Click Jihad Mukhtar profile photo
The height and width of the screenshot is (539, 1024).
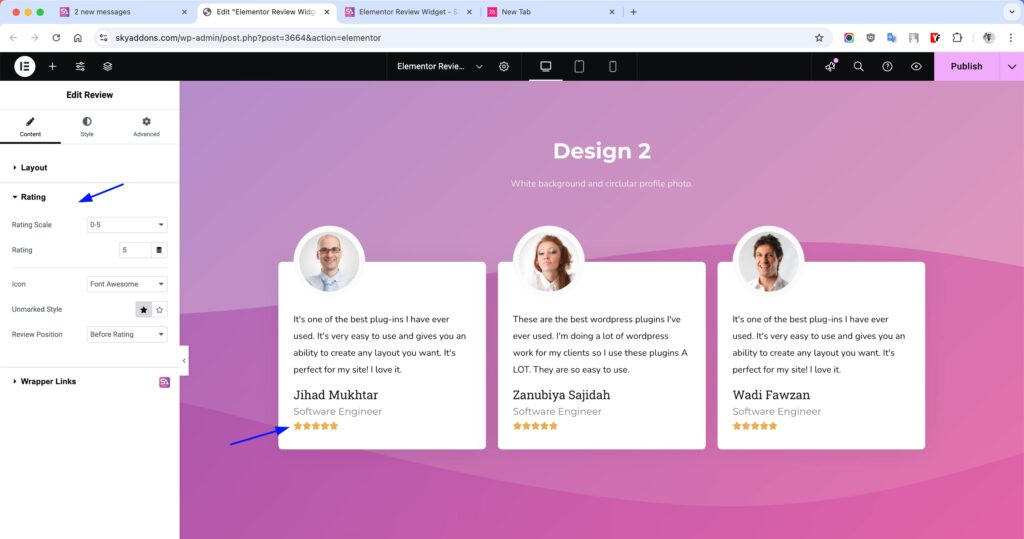pos(329,261)
